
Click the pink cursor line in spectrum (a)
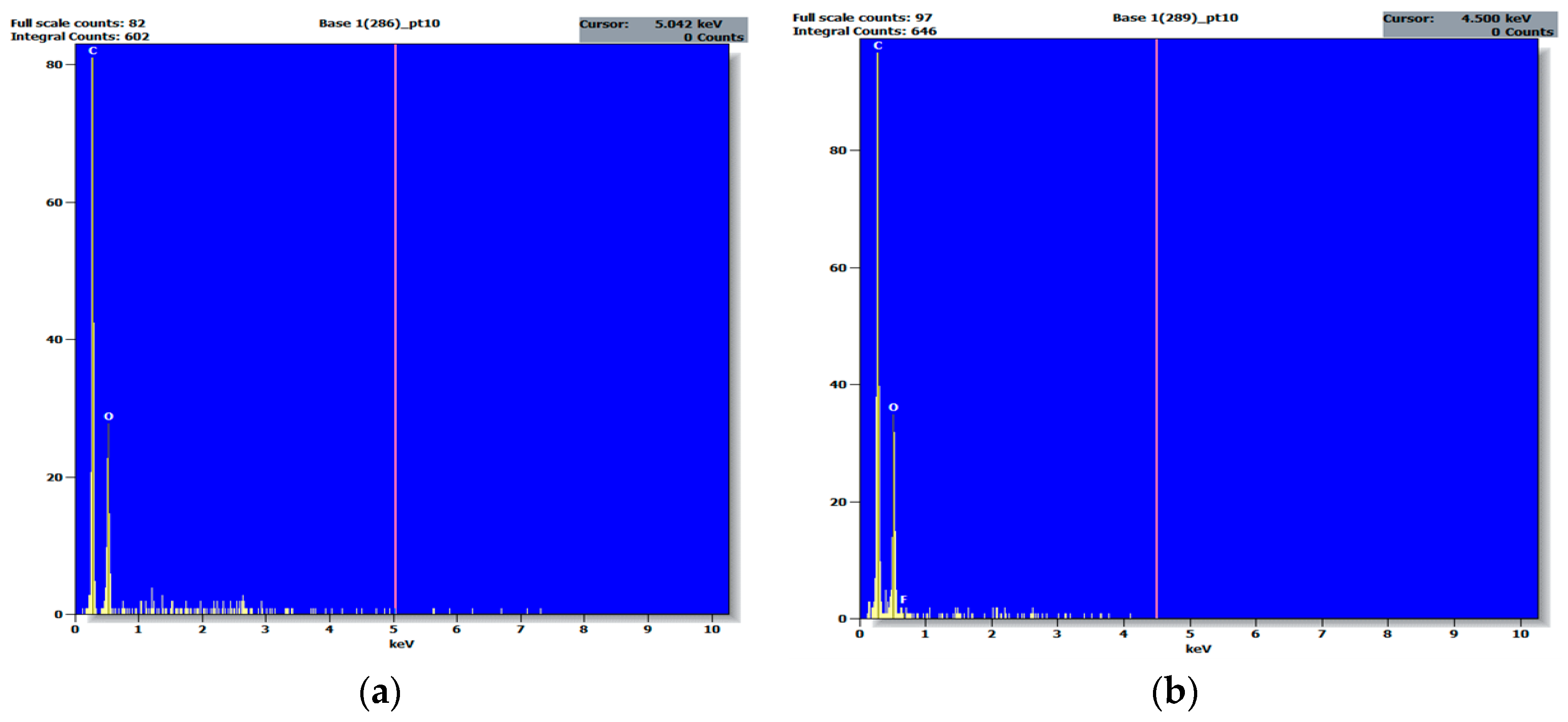[395, 305]
